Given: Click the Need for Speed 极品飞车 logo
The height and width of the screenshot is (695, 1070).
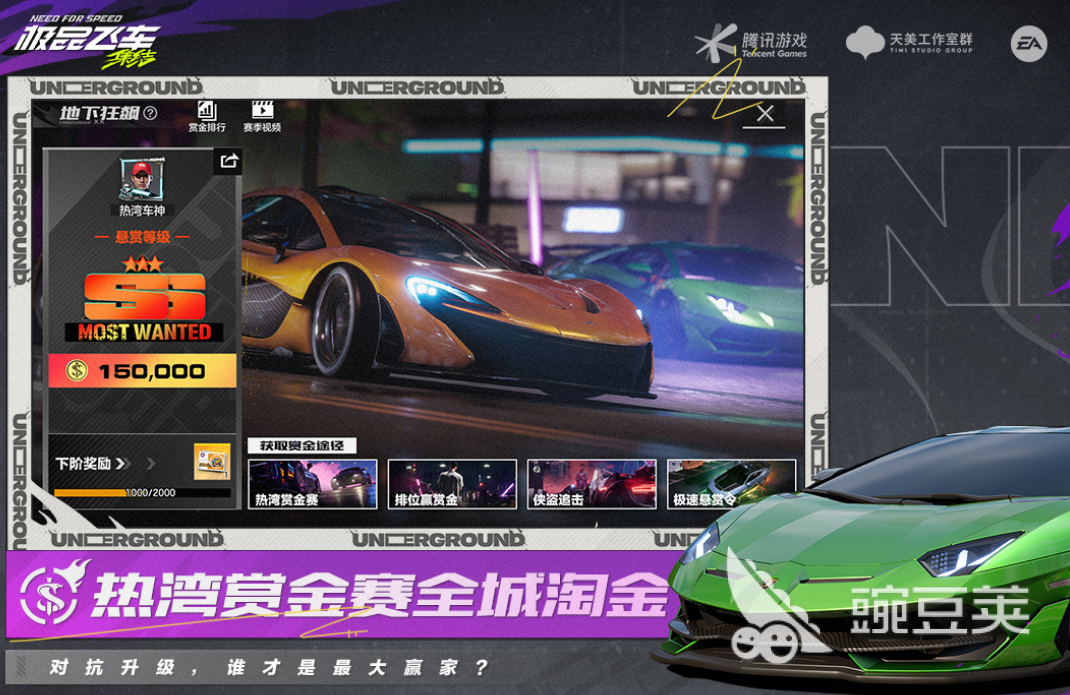Looking at the screenshot, I should click(x=86, y=42).
